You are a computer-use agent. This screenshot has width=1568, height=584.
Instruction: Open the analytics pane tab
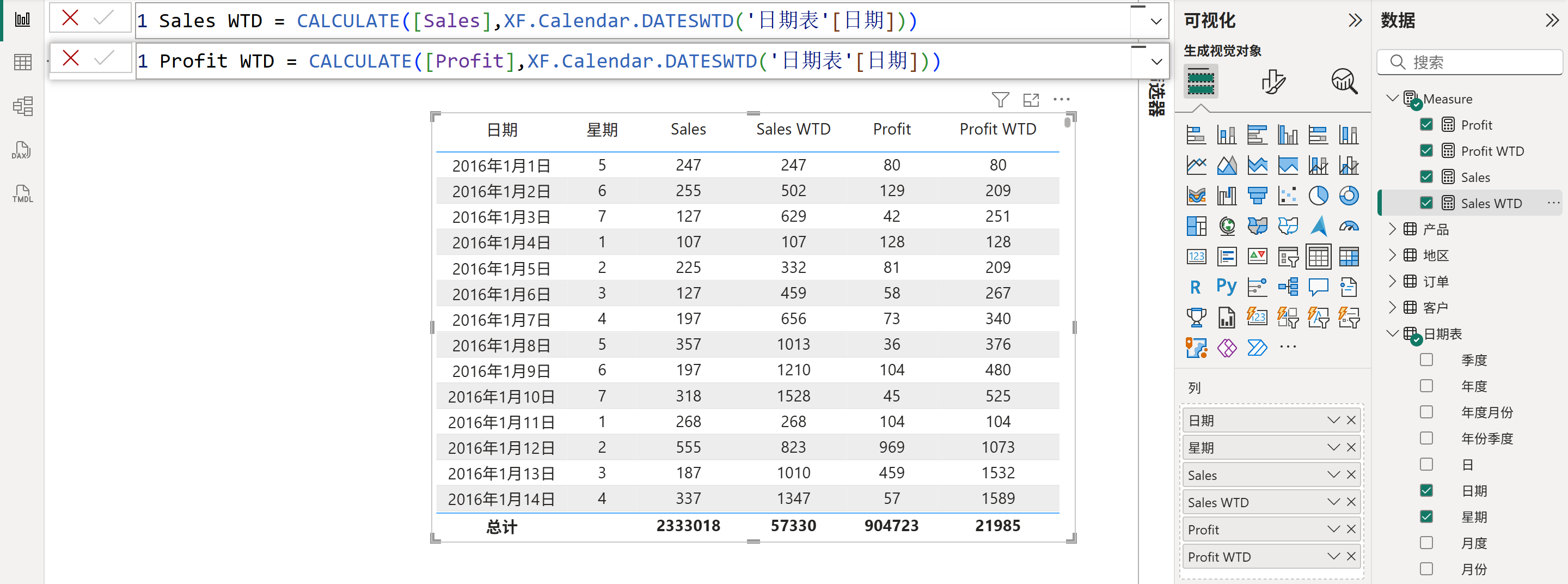(1344, 82)
